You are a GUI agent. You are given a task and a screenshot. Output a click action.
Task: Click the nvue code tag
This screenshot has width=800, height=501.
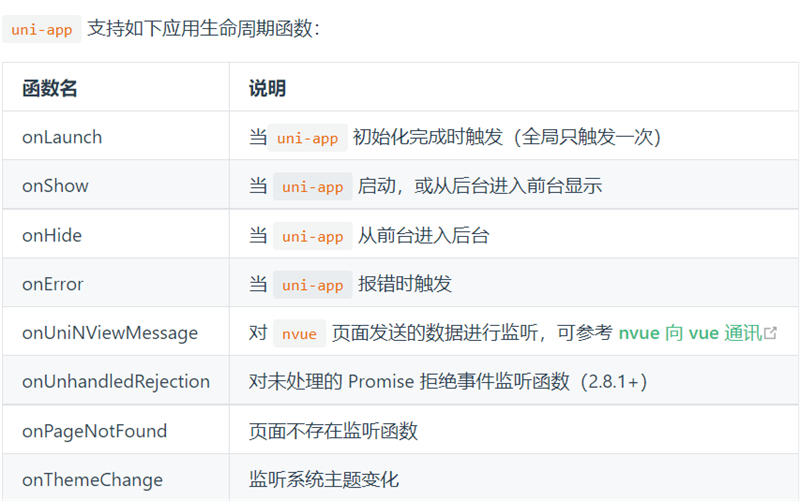[299, 334]
